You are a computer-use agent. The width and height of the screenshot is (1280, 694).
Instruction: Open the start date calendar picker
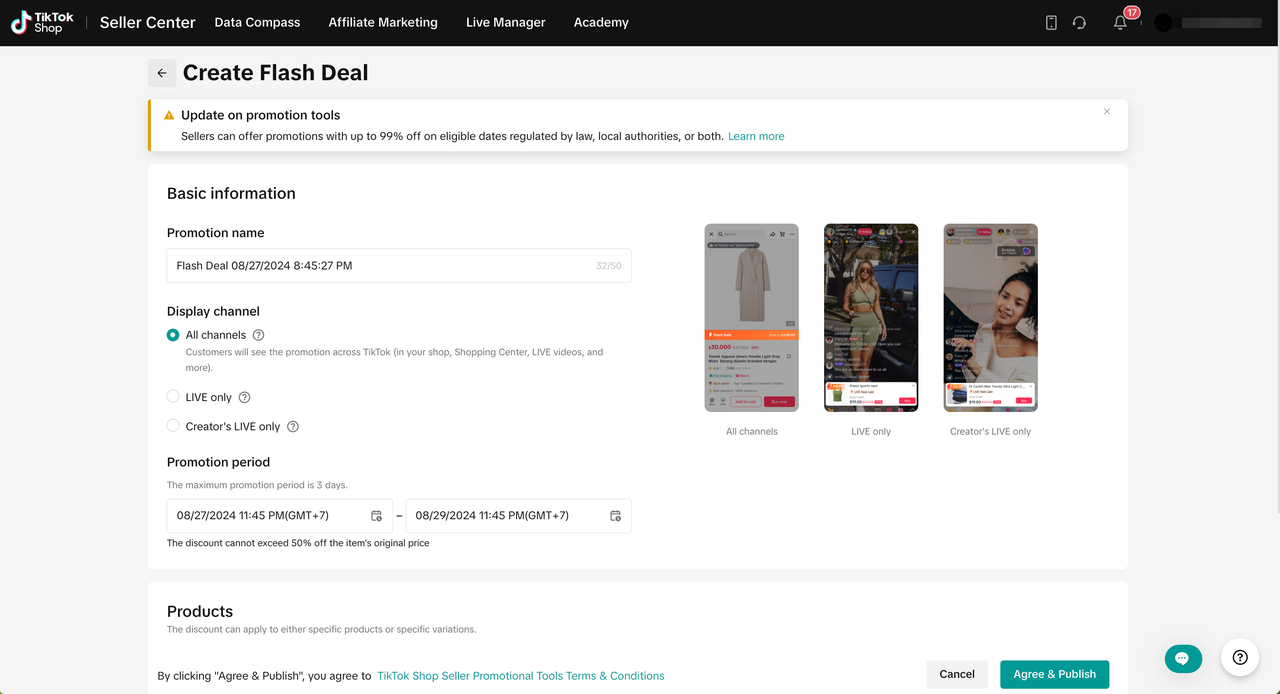coord(376,516)
